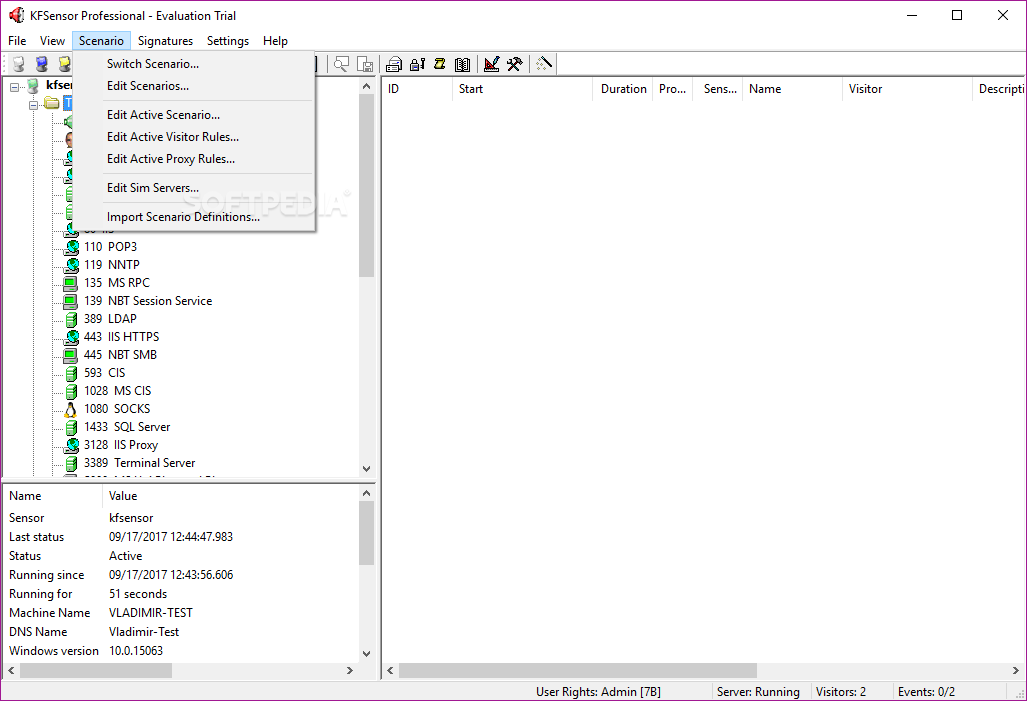Click User Rights: Admin status entry
1027x701 pixels.
tap(598, 692)
